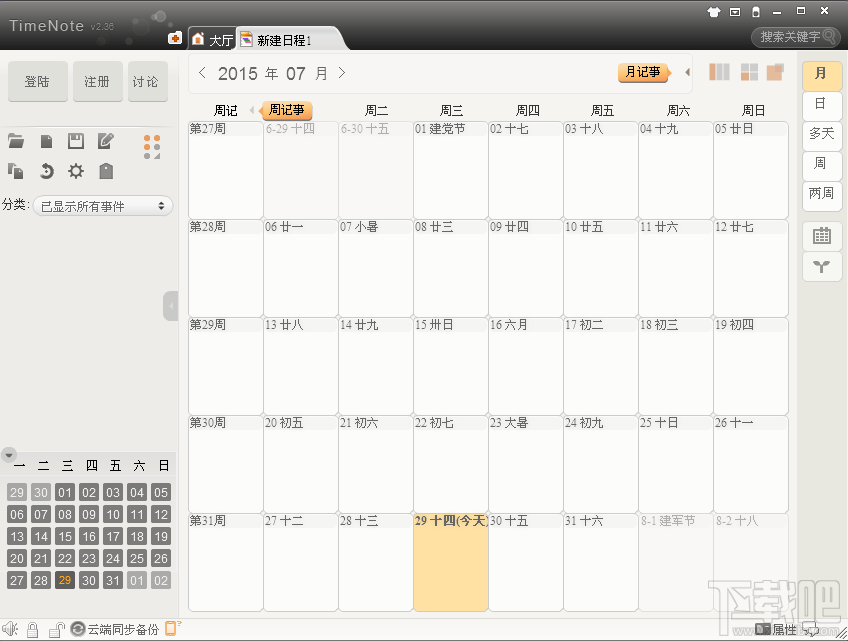Click the year 2015 in date header
This screenshot has height=641, width=848.
pos(238,74)
